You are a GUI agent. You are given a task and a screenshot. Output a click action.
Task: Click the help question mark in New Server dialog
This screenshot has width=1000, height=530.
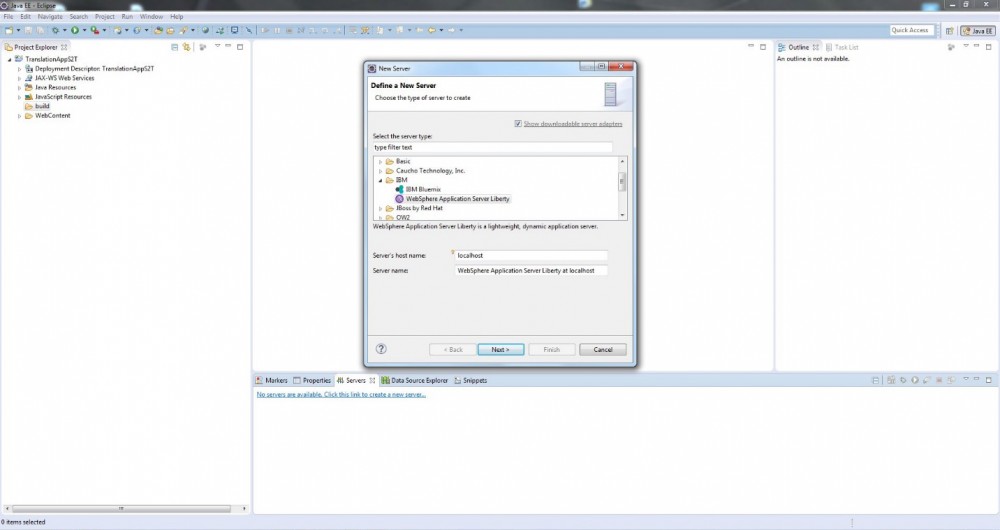point(381,349)
